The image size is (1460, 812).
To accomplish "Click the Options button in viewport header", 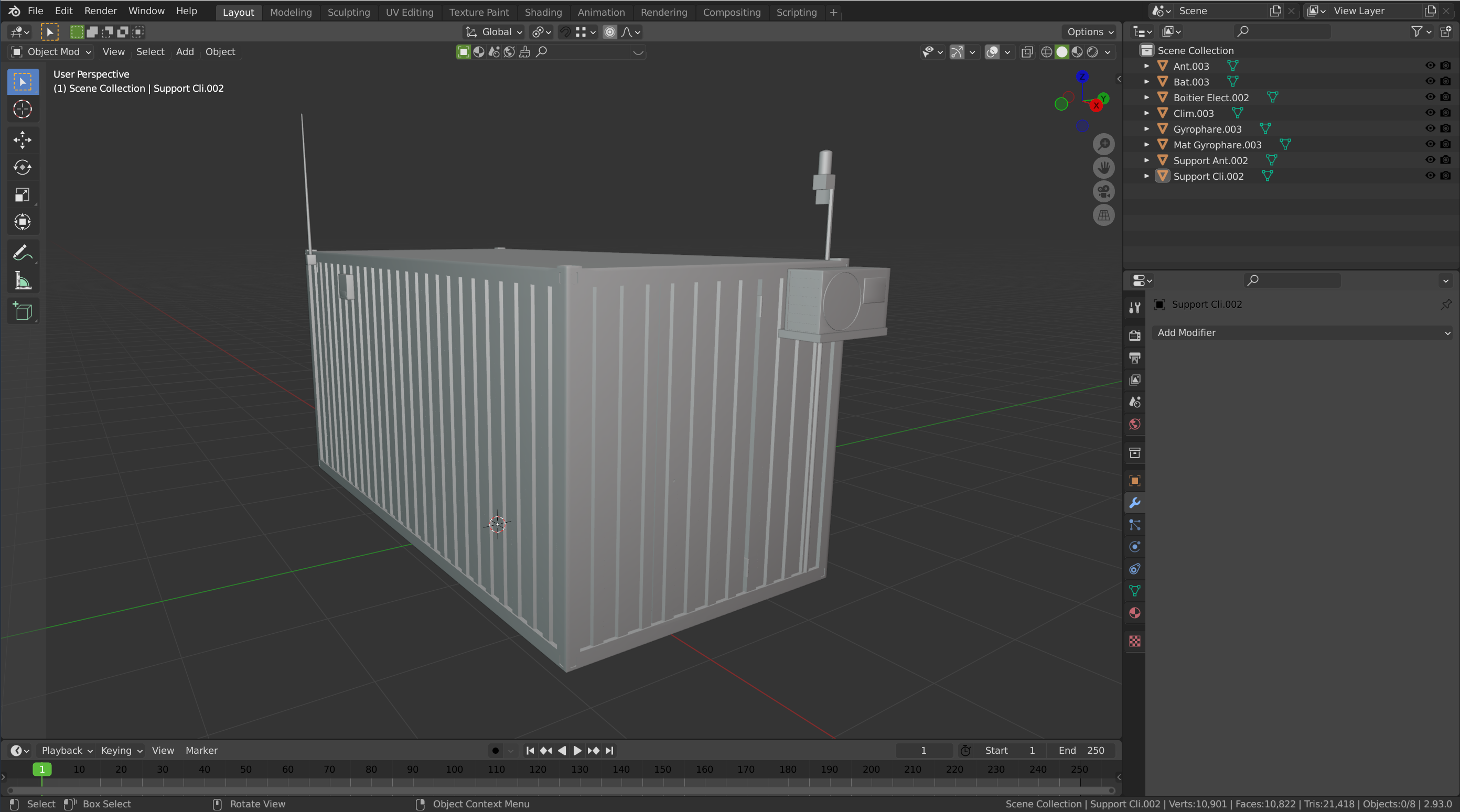I will point(1090,32).
